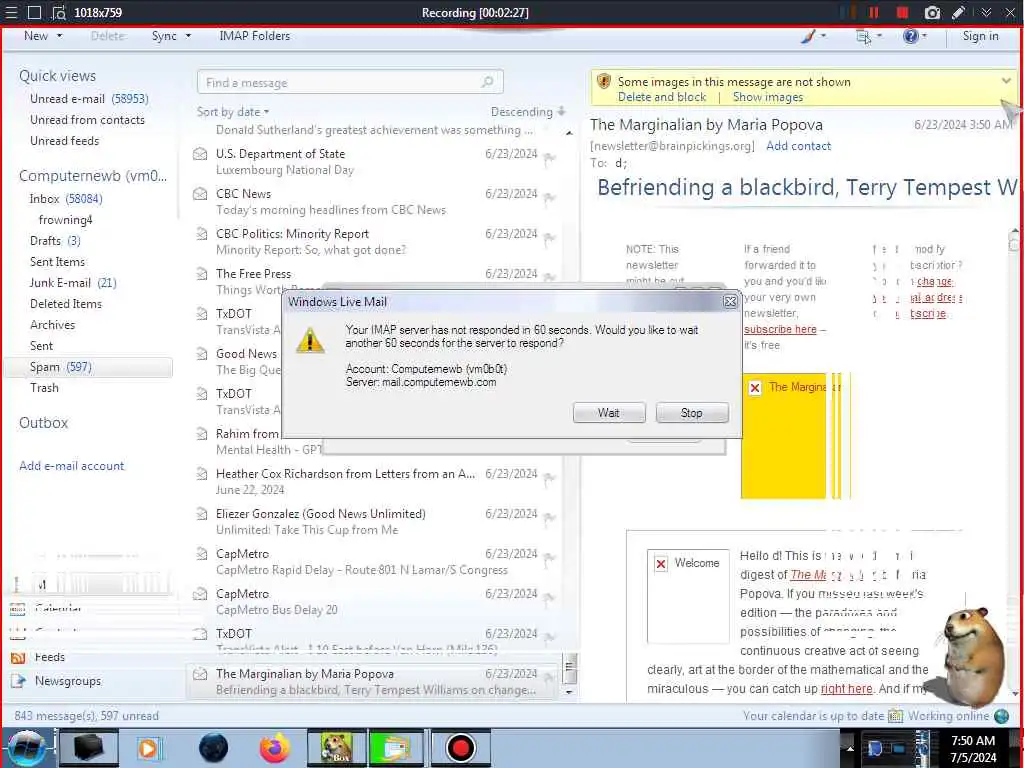This screenshot has height=768, width=1024.
Task: Toggle Descending sort order
Action: coord(528,112)
